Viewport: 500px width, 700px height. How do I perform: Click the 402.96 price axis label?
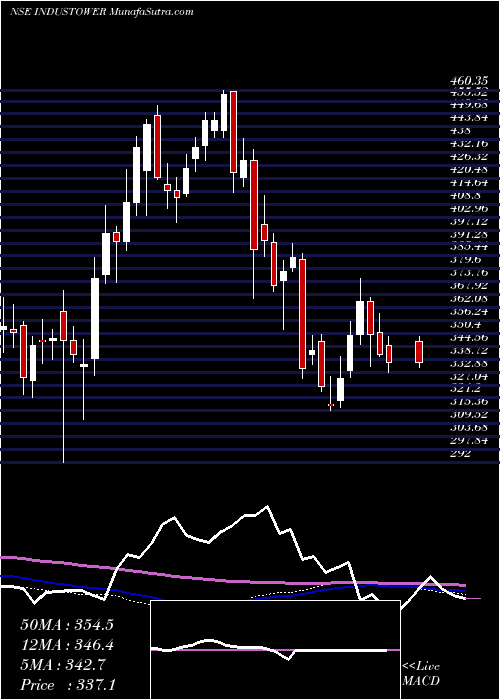(x=468, y=208)
